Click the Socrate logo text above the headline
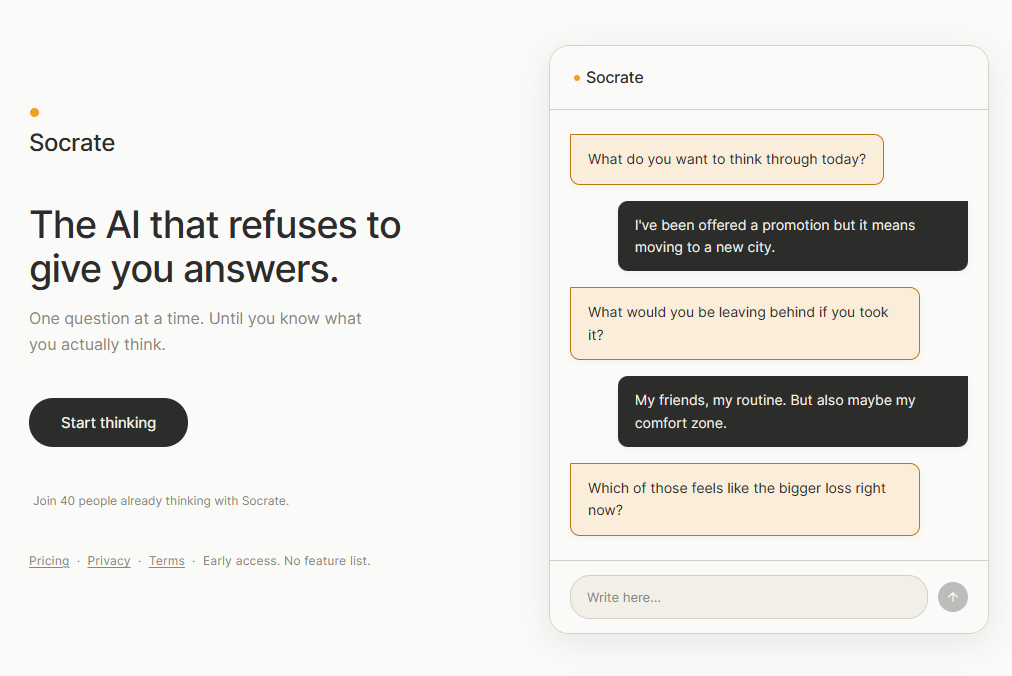1012x676 pixels. pos(72,143)
